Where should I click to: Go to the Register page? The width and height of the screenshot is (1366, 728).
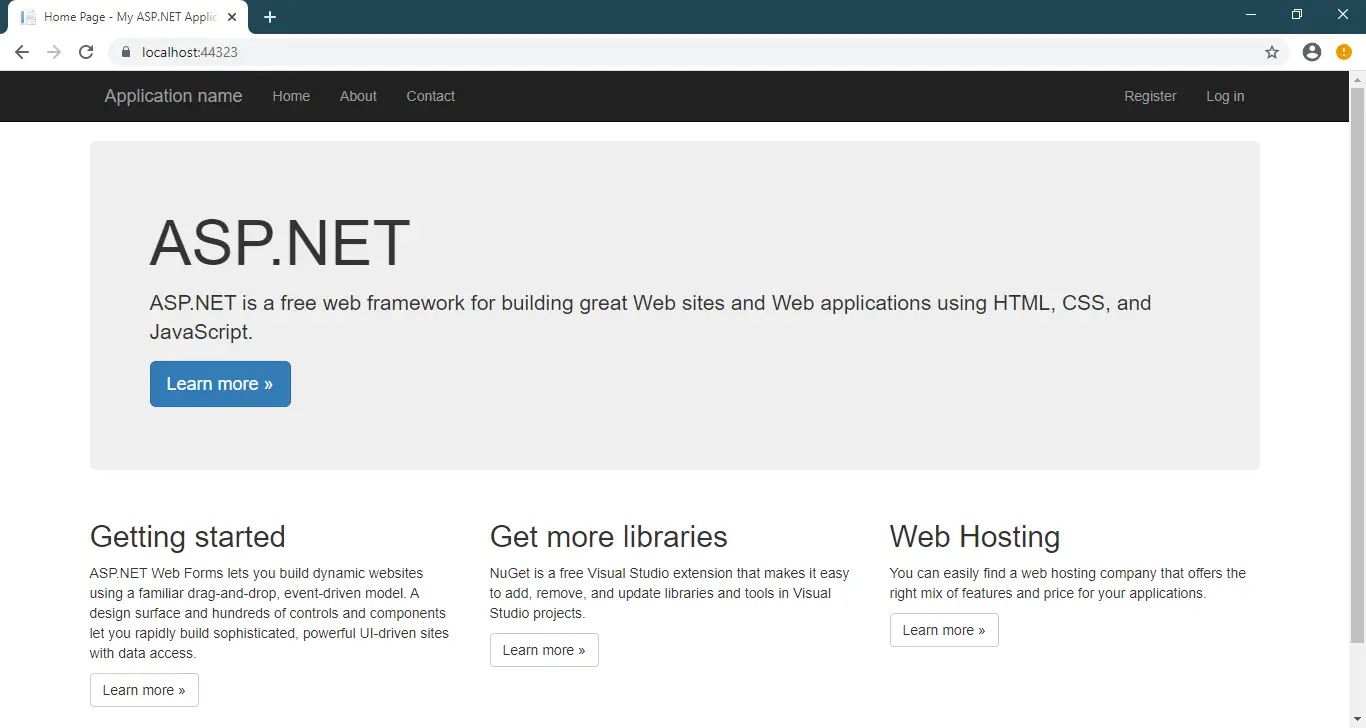pos(1150,96)
